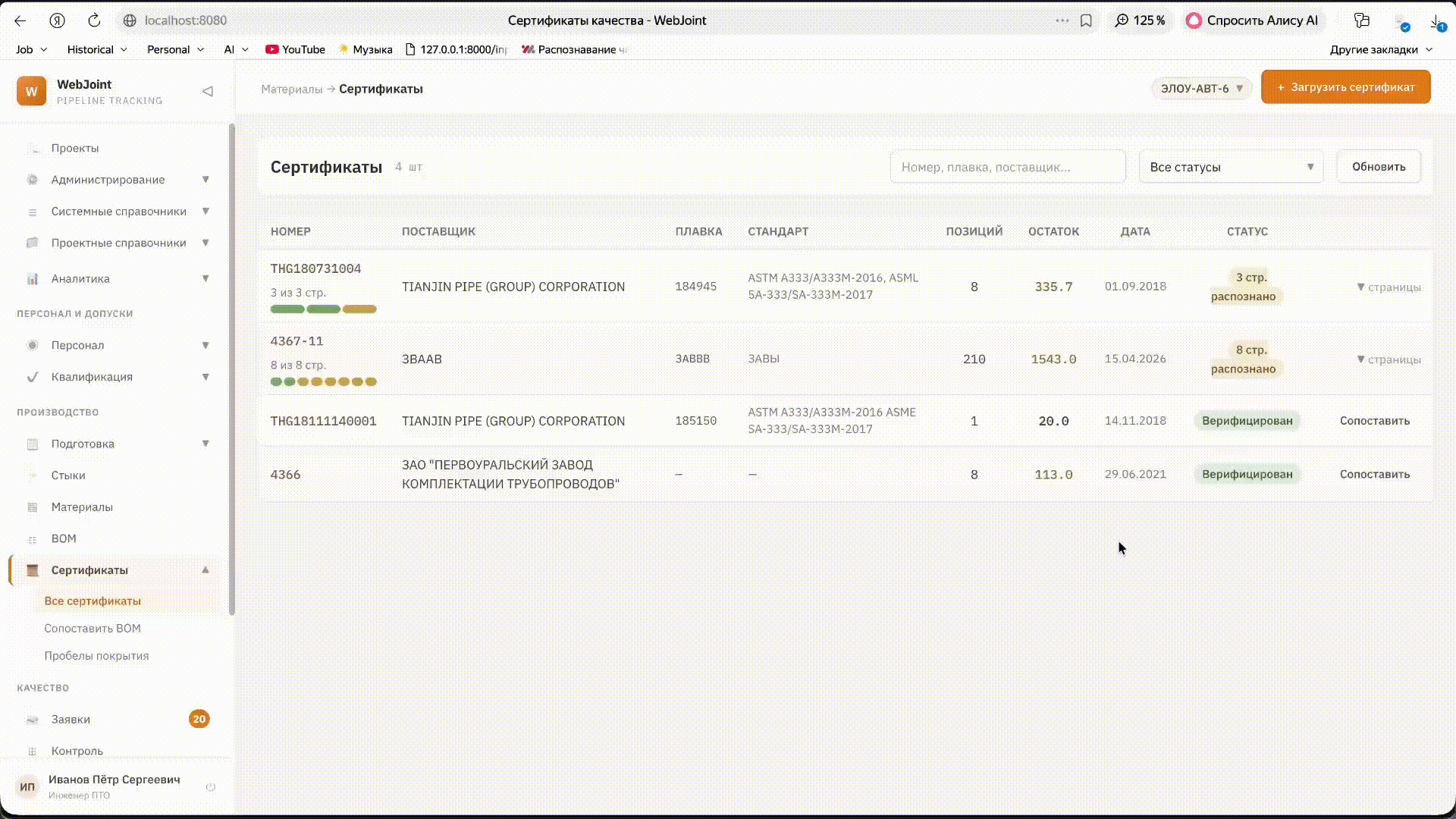This screenshot has height=819, width=1456.
Task: Open Другие закладки folder
Action: pos(1381,49)
